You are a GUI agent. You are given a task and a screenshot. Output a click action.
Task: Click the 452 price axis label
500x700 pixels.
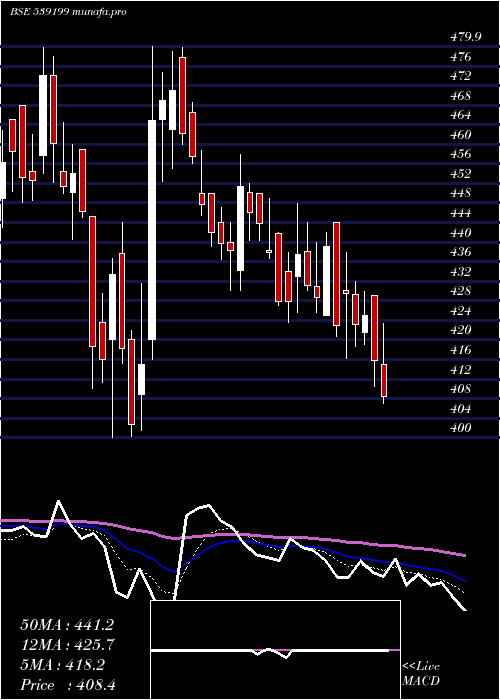tap(460, 174)
